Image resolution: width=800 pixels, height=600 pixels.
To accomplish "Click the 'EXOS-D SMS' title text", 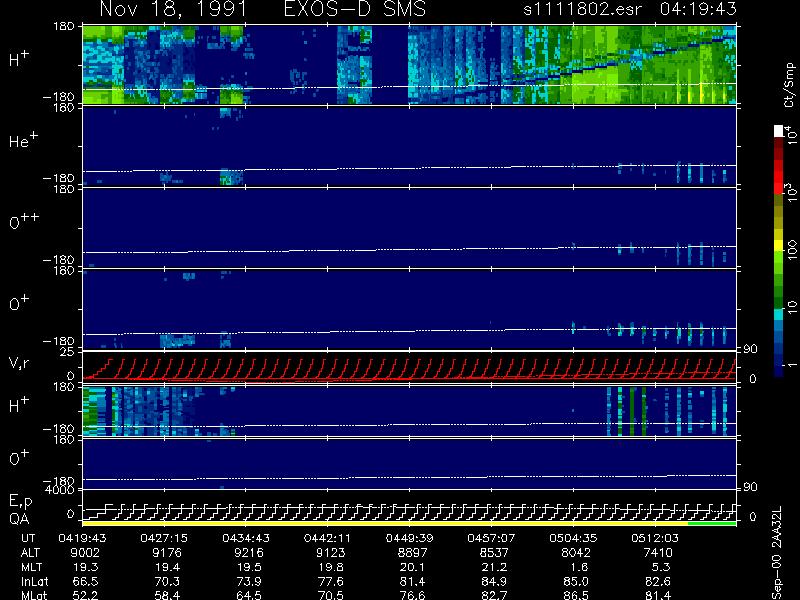I will pos(354,9).
